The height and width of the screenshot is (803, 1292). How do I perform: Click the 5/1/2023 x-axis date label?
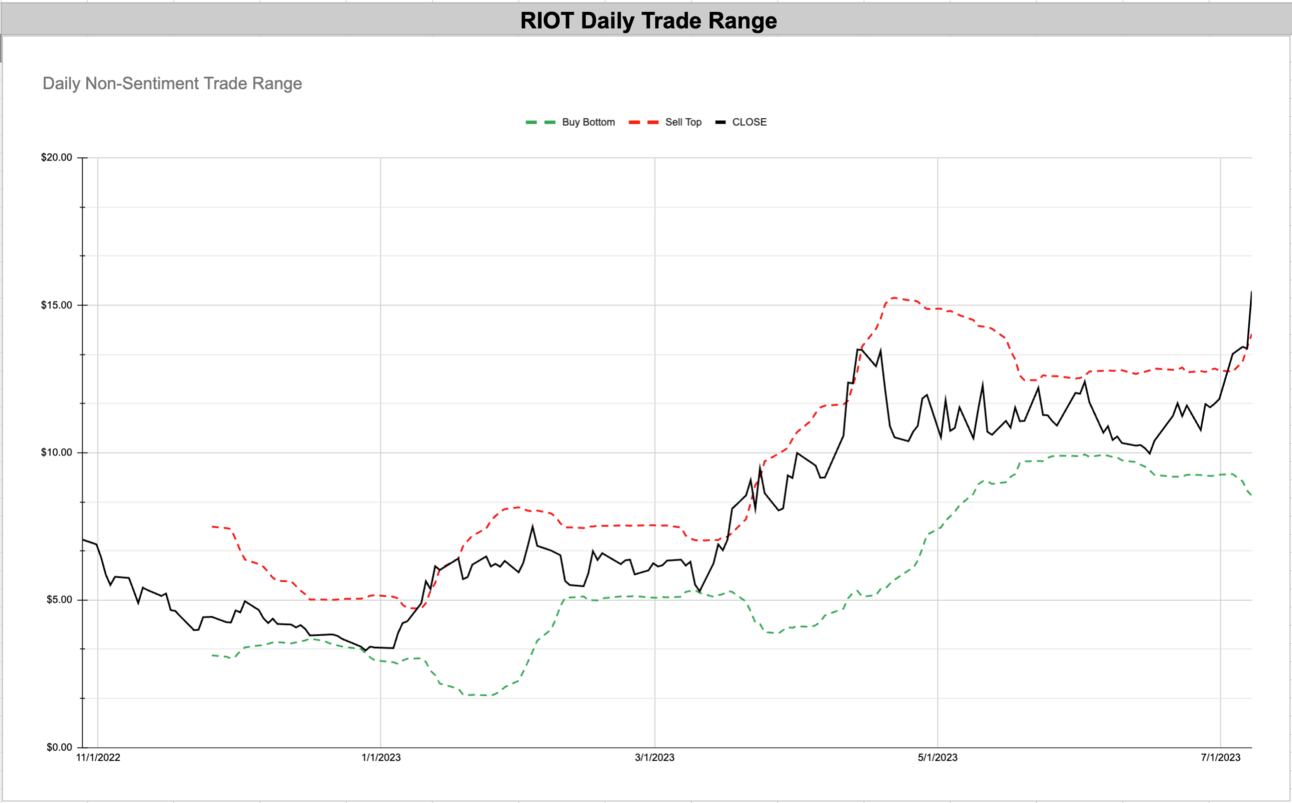pos(937,759)
